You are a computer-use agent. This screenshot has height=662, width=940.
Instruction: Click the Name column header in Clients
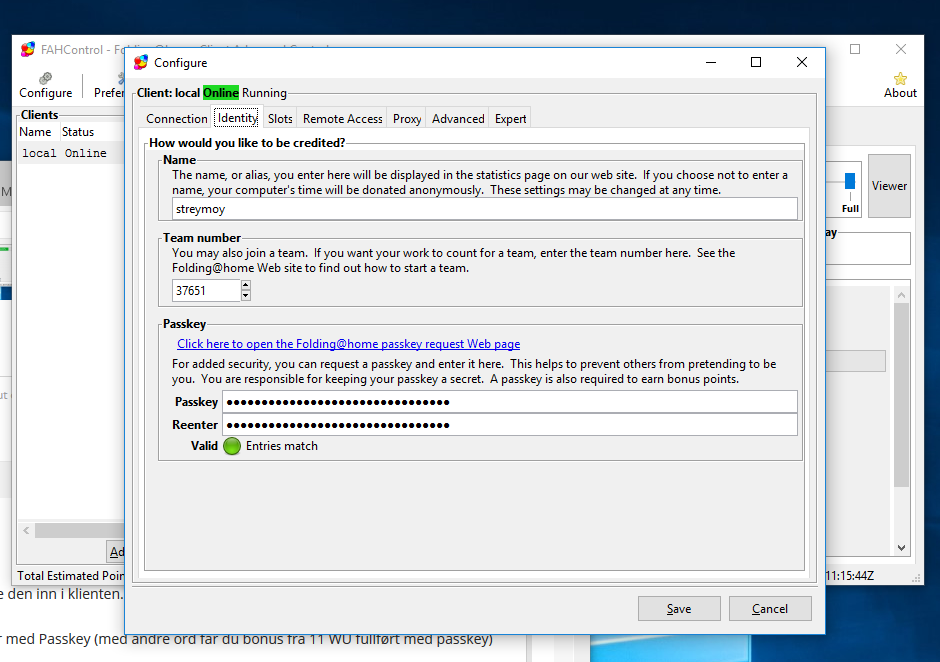[x=35, y=132]
